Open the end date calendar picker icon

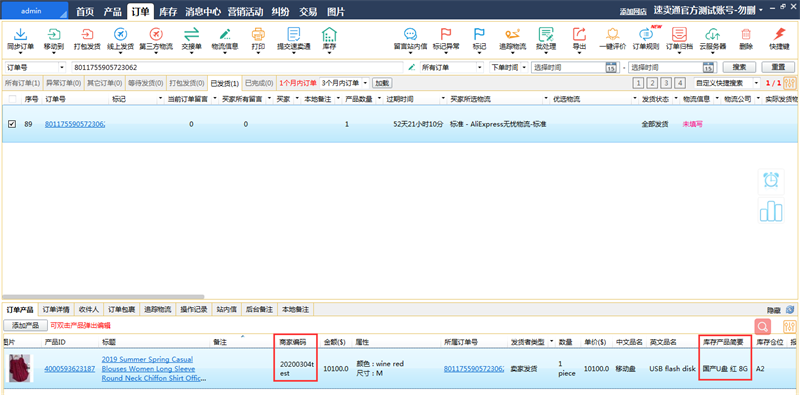[708, 67]
